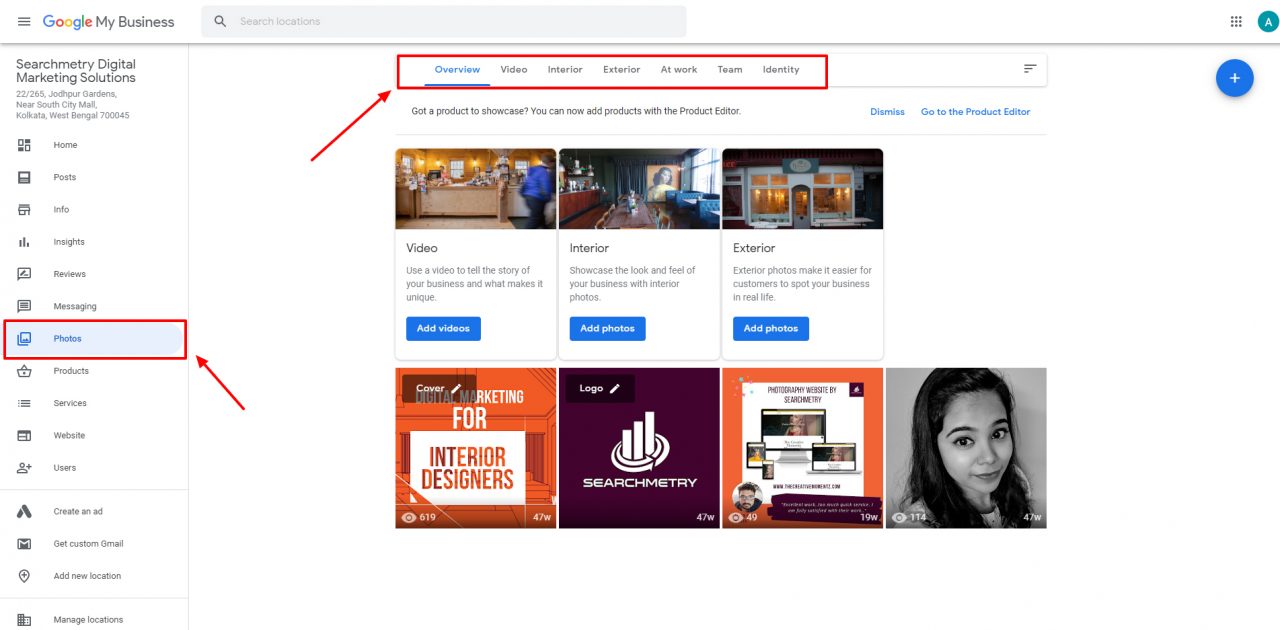Image resolution: width=1280 pixels, height=630 pixels.
Task: Open the Interior Designers cover photo
Action: [x=475, y=448]
